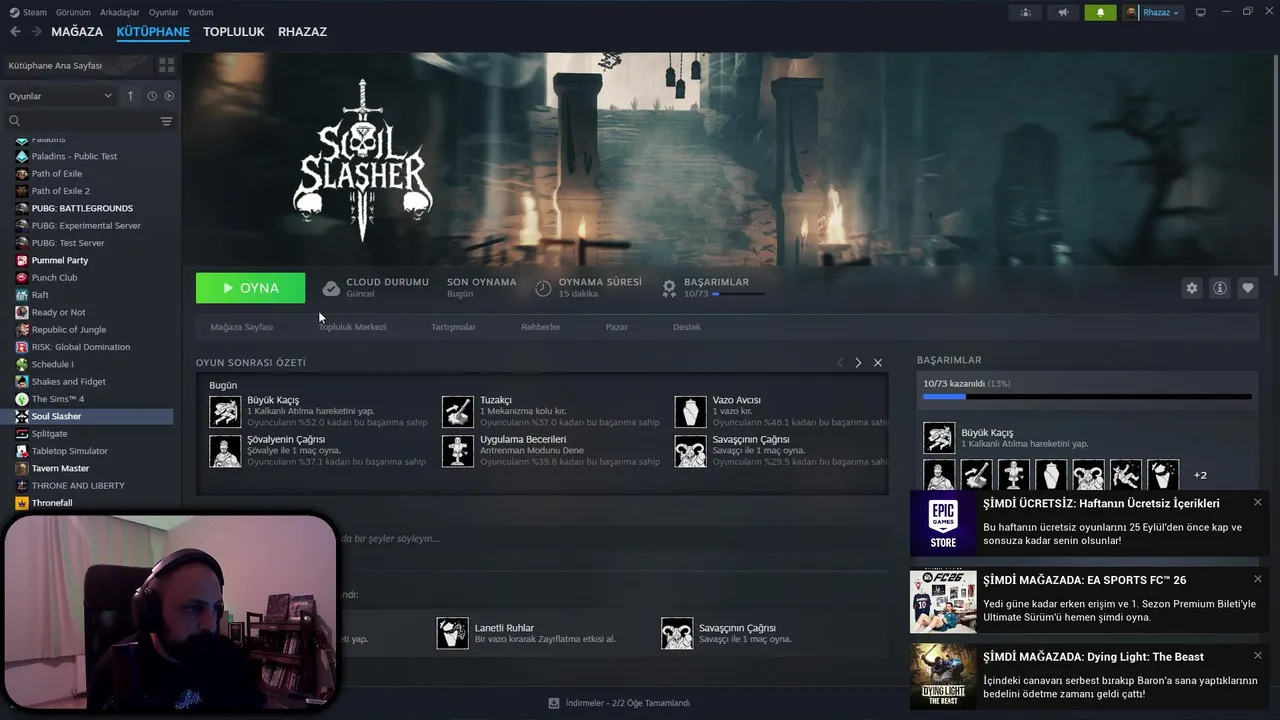Select Pummel Party in library
The height and width of the screenshot is (720, 1280).
pyautogui.click(x=60, y=260)
